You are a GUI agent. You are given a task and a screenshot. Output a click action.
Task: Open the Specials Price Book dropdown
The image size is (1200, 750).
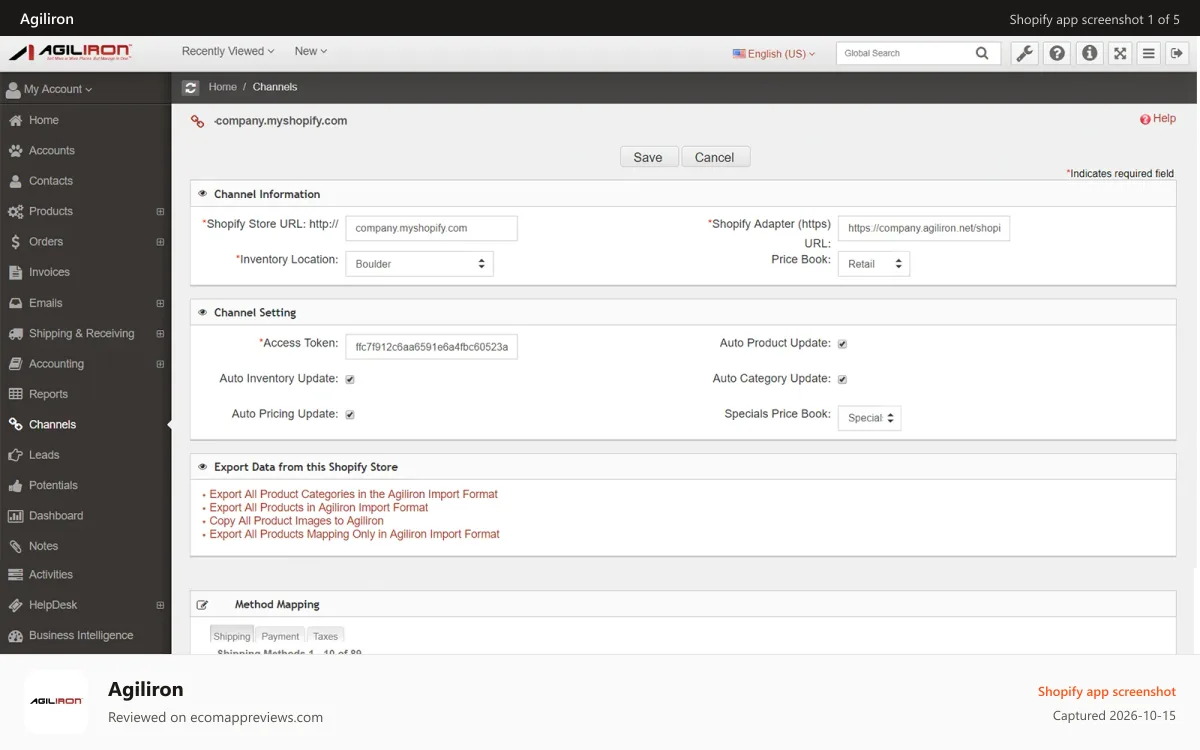point(869,418)
